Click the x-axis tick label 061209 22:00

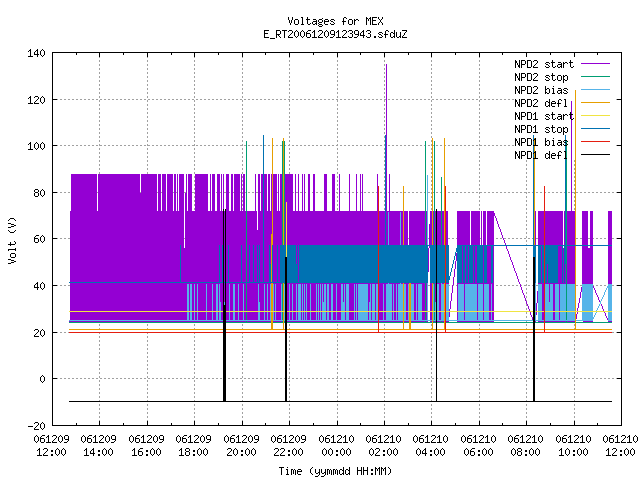(x=289, y=446)
